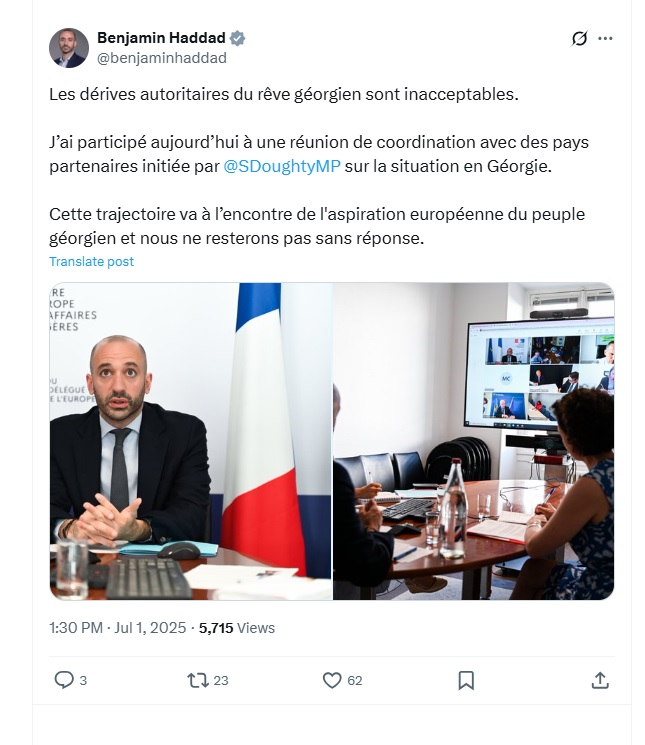Click the reply count 3
This screenshot has width=645, height=745.
click(83, 680)
